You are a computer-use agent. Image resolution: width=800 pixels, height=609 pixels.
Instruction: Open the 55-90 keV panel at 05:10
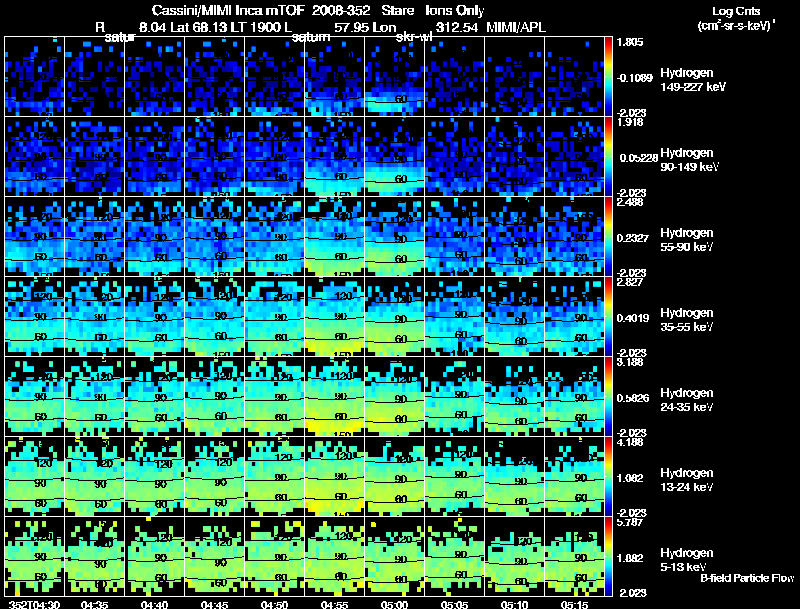click(x=515, y=237)
